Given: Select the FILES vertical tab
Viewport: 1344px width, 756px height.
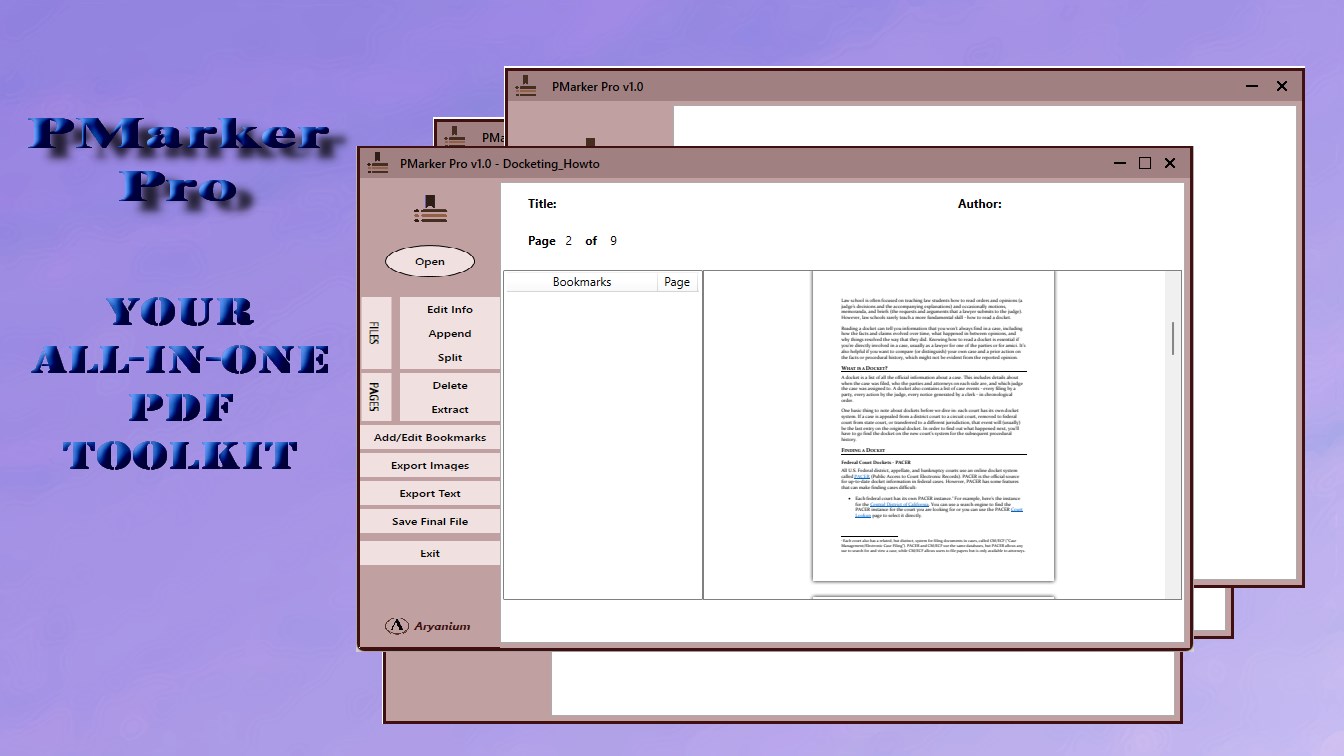Looking at the screenshot, I should [376, 334].
